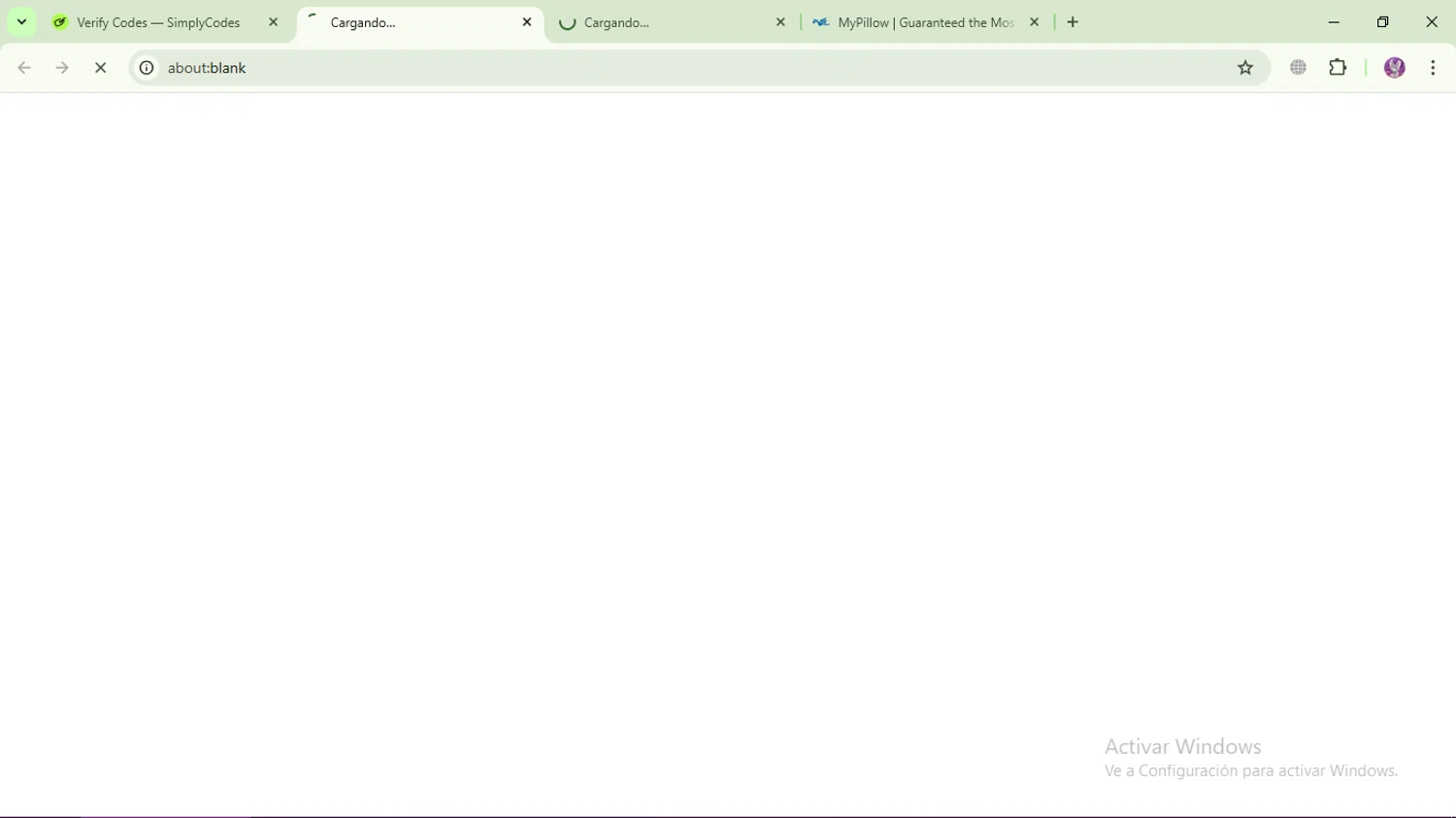Close the Chrome window
Screen dimensions: 1456x818
coord(1432,22)
